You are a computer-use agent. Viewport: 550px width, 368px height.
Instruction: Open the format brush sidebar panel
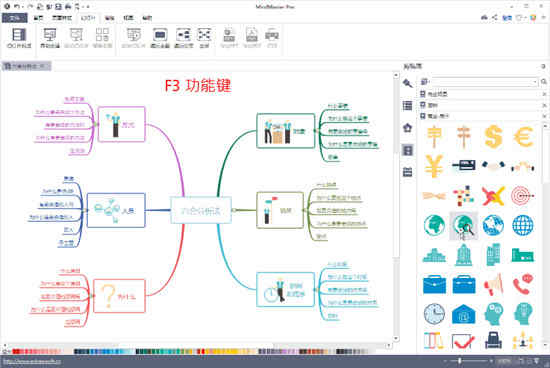coord(407,83)
